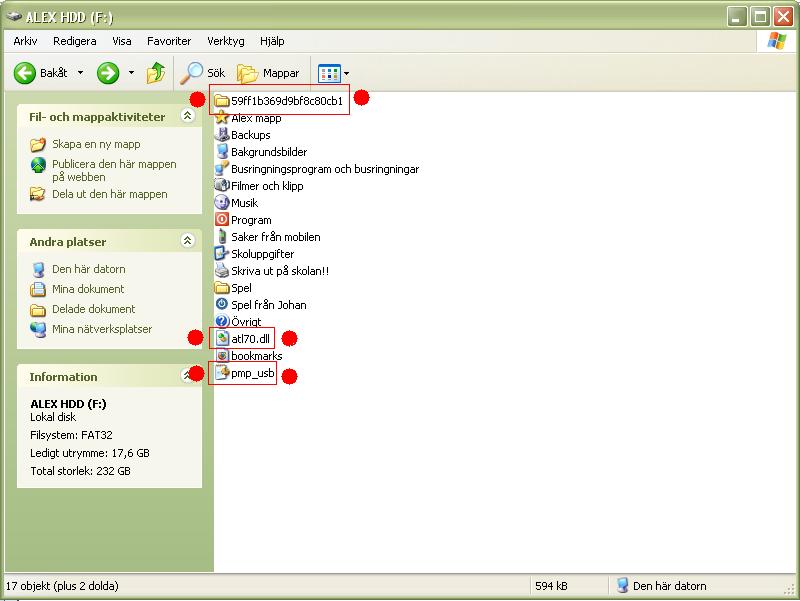Select the red Program folder icon
Viewport: 800px width, 601px height.
222,219
